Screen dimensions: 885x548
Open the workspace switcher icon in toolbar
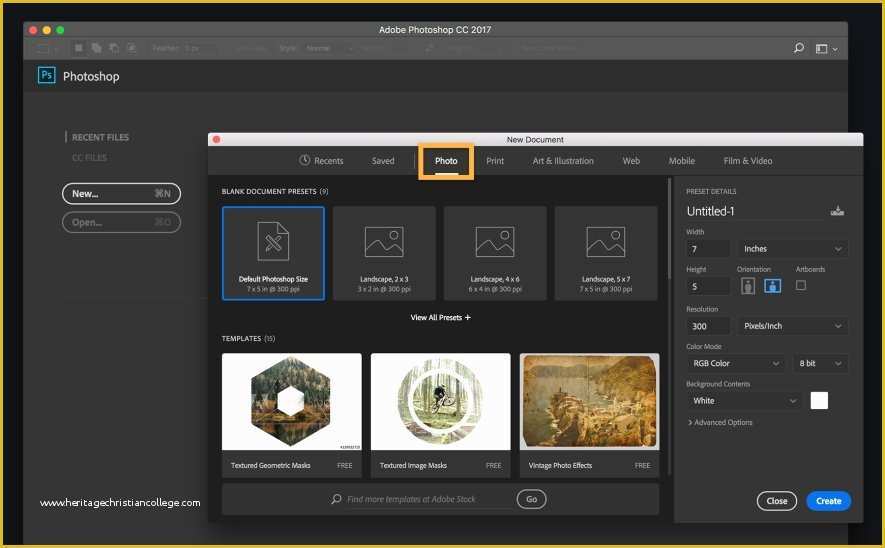point(826,49)
